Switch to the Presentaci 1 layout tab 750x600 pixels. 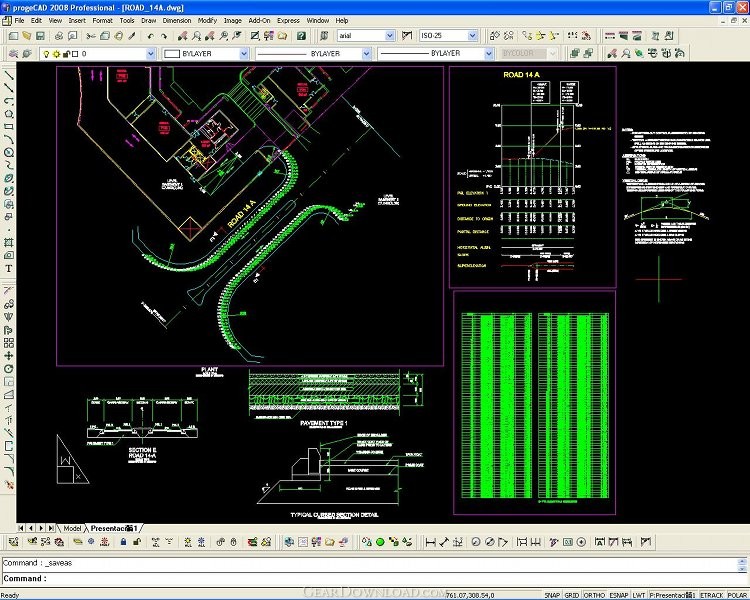(x=114, y=528)
